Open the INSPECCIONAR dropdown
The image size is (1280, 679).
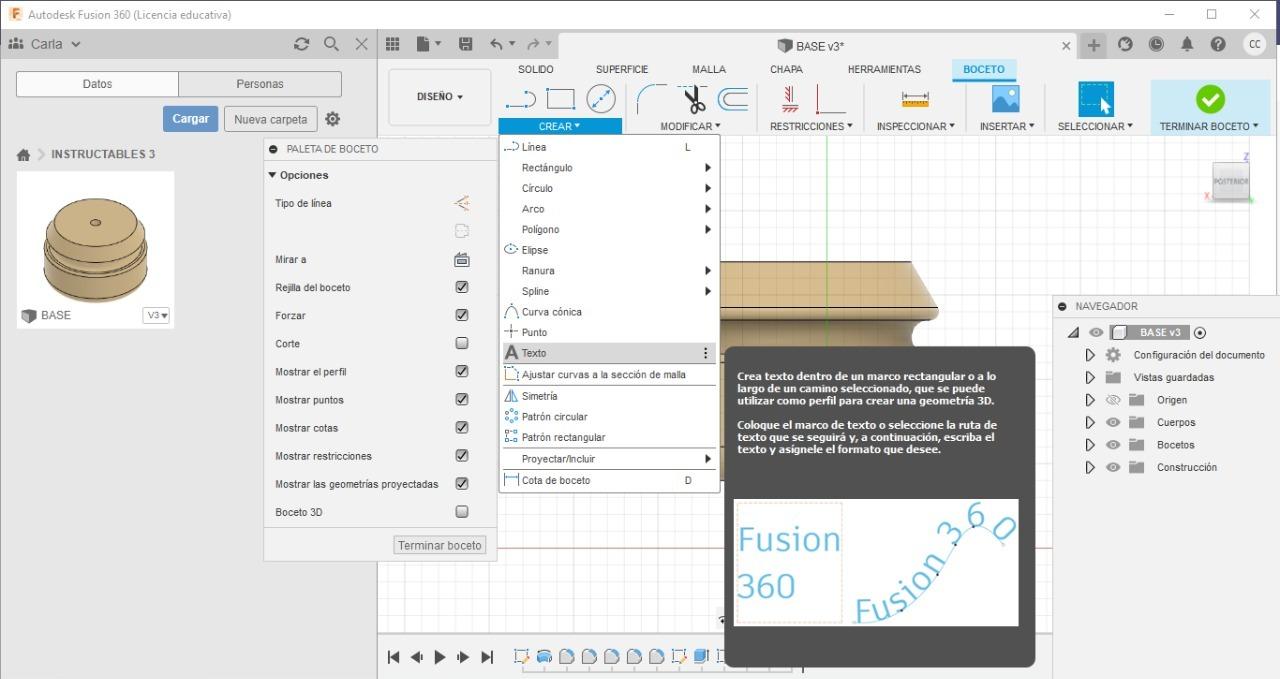click(x=915, y=126)
